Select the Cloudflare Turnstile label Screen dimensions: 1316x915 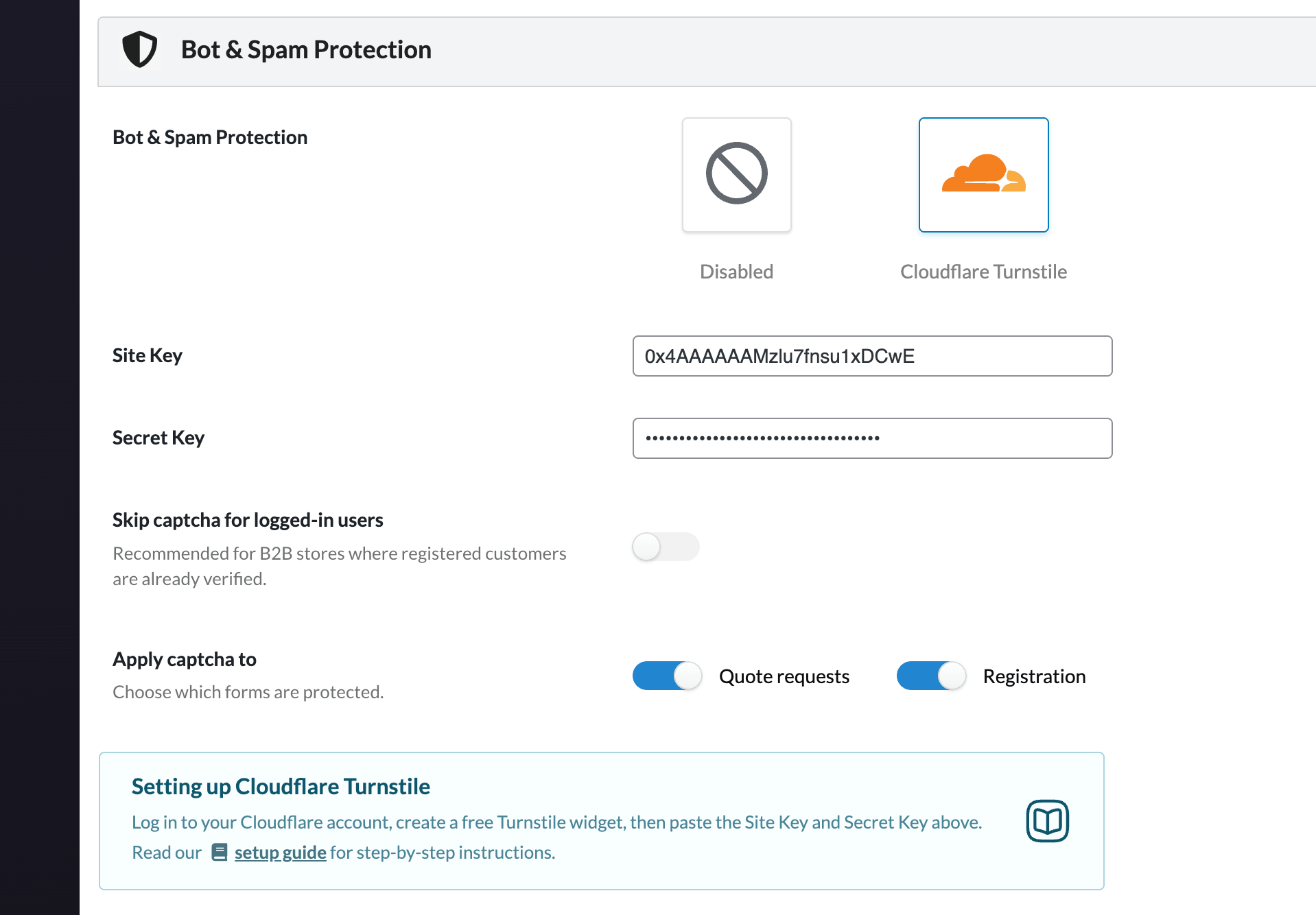[x=983, y=272]
